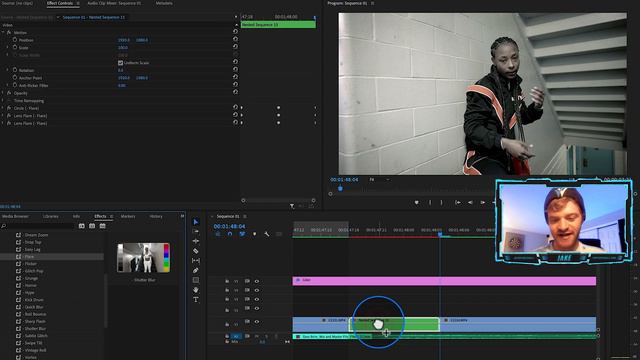Click filter icon below Effect Controls timeline
This screenshot has width=640, height=360.
pos(292,206)
